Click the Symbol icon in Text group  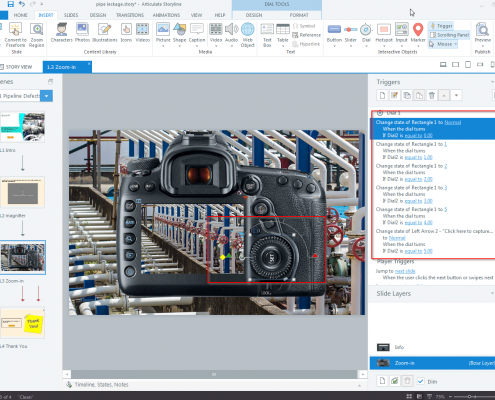pyautogui.click(x=296, y=26)
